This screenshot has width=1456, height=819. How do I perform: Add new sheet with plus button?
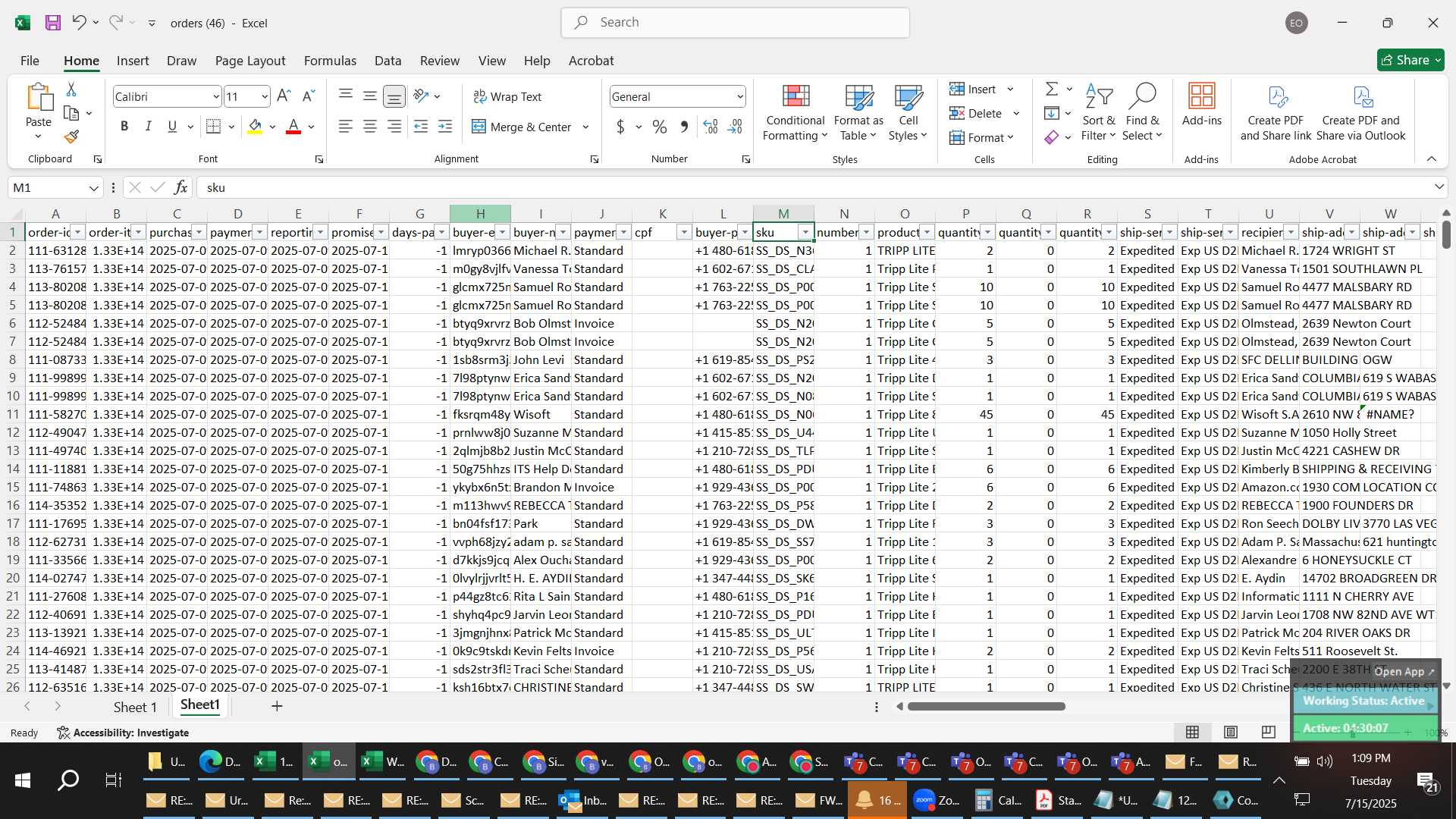tap(278, 706)
